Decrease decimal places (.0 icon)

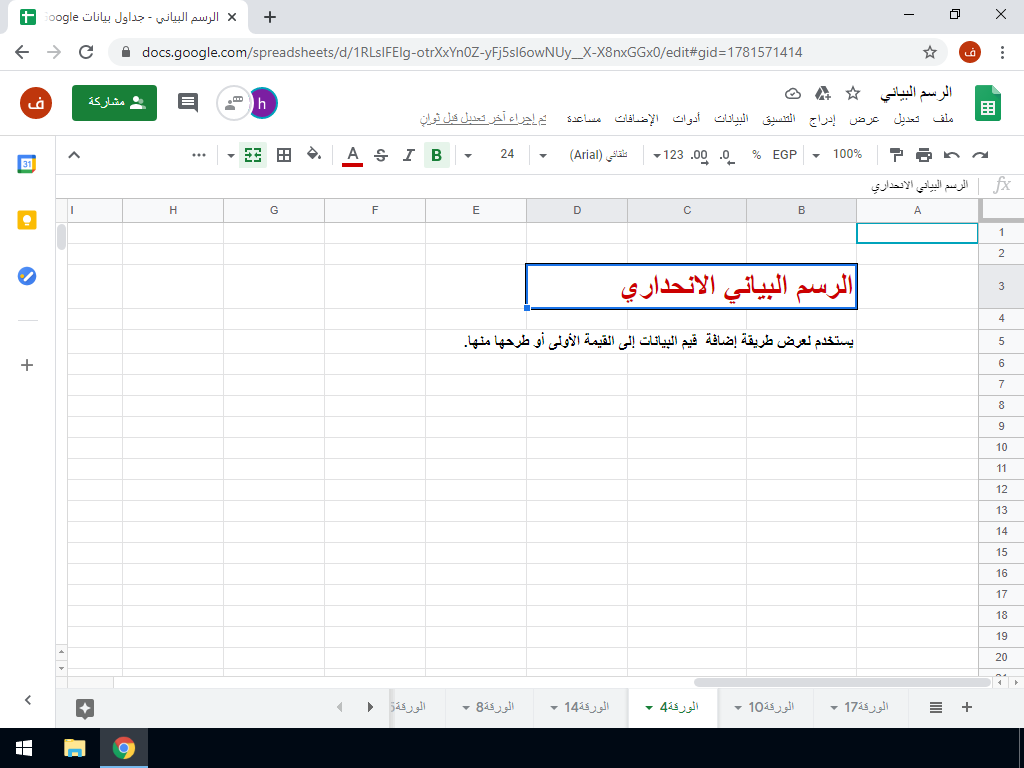point(727,155)
